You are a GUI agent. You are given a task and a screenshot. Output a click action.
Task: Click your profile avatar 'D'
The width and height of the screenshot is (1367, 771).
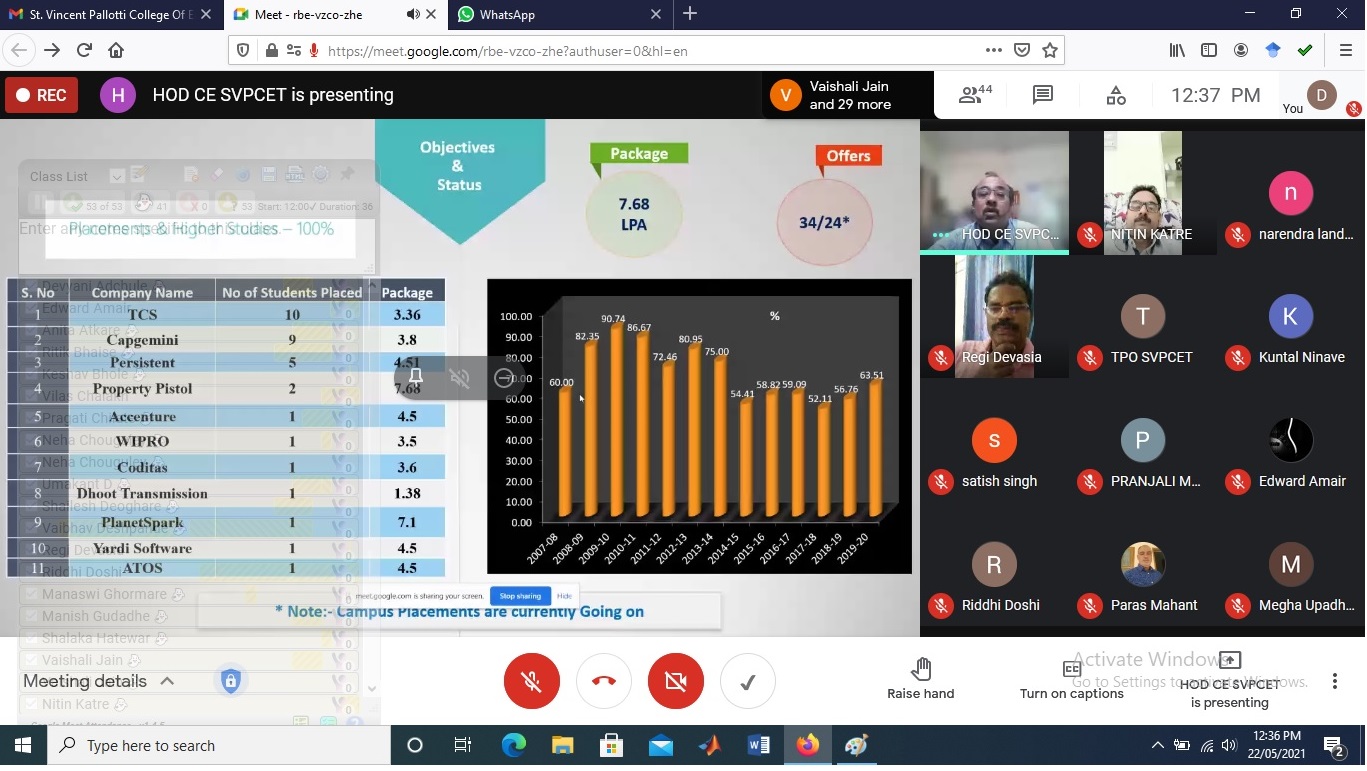point(1321,95)
